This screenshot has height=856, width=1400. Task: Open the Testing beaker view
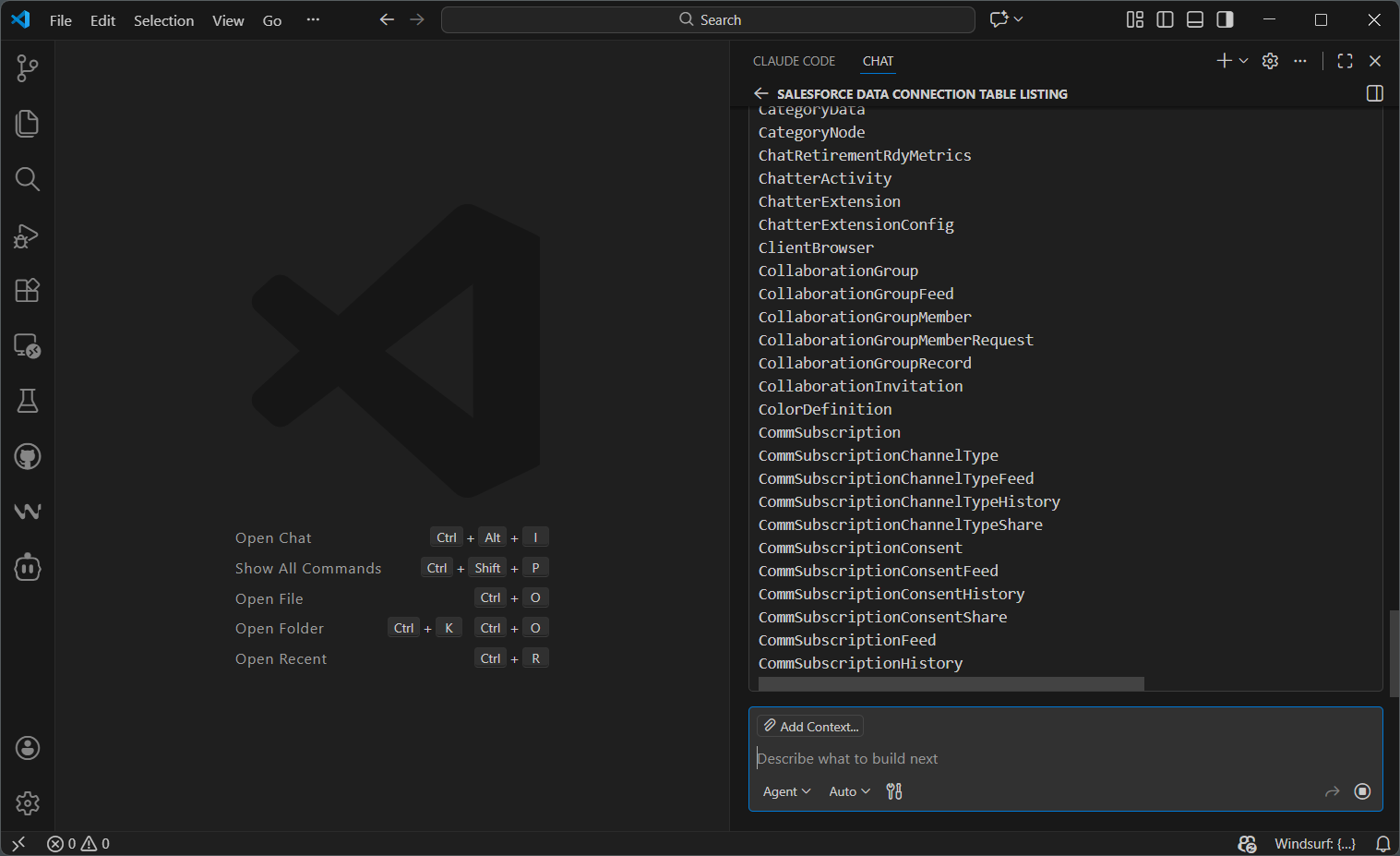pos(28,401)
